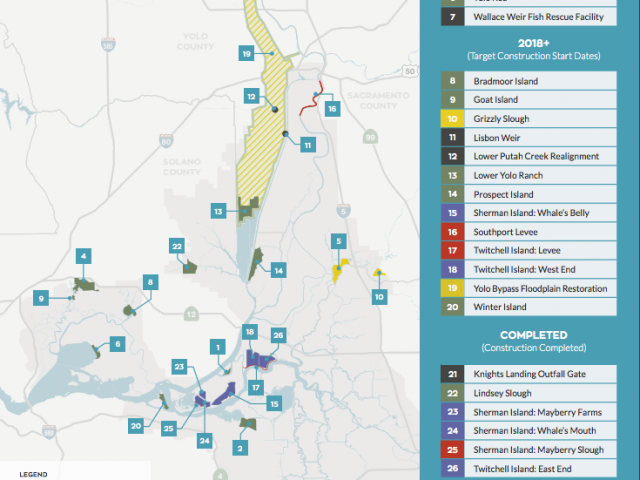Click map marker 14 on the map
Viewport: 640px width, 480px height.
pyautogui.click(x=278, y=270)
